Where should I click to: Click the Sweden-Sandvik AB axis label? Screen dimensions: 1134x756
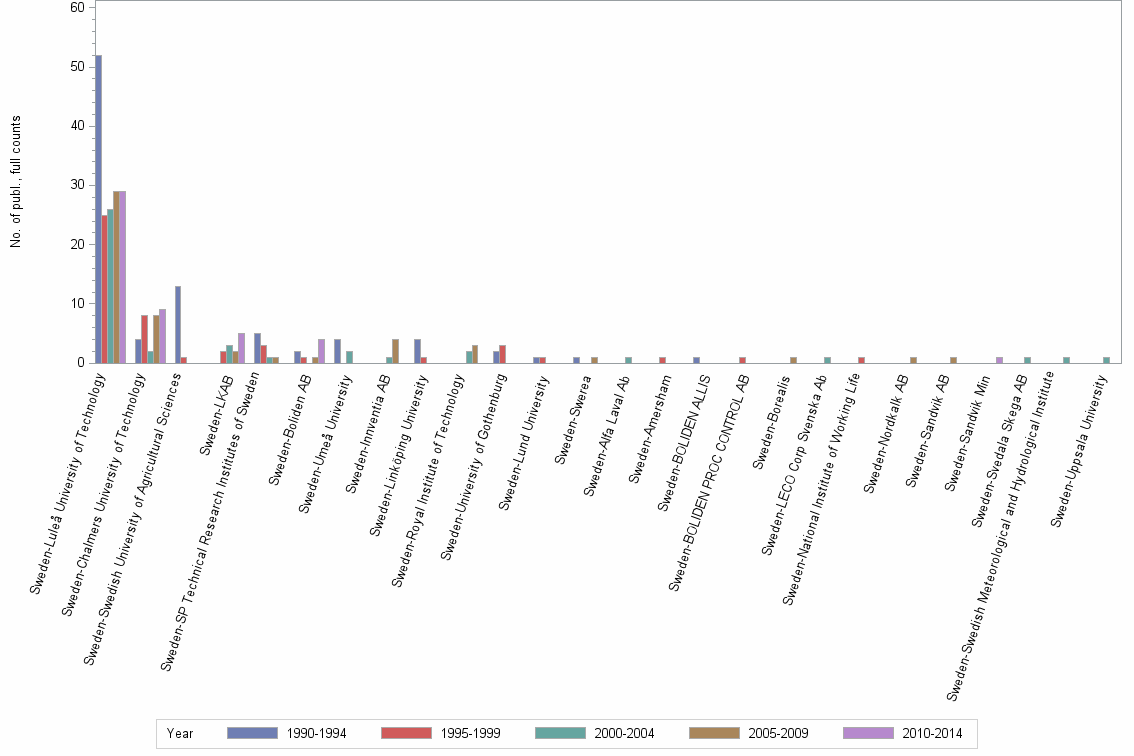[927, 430]
